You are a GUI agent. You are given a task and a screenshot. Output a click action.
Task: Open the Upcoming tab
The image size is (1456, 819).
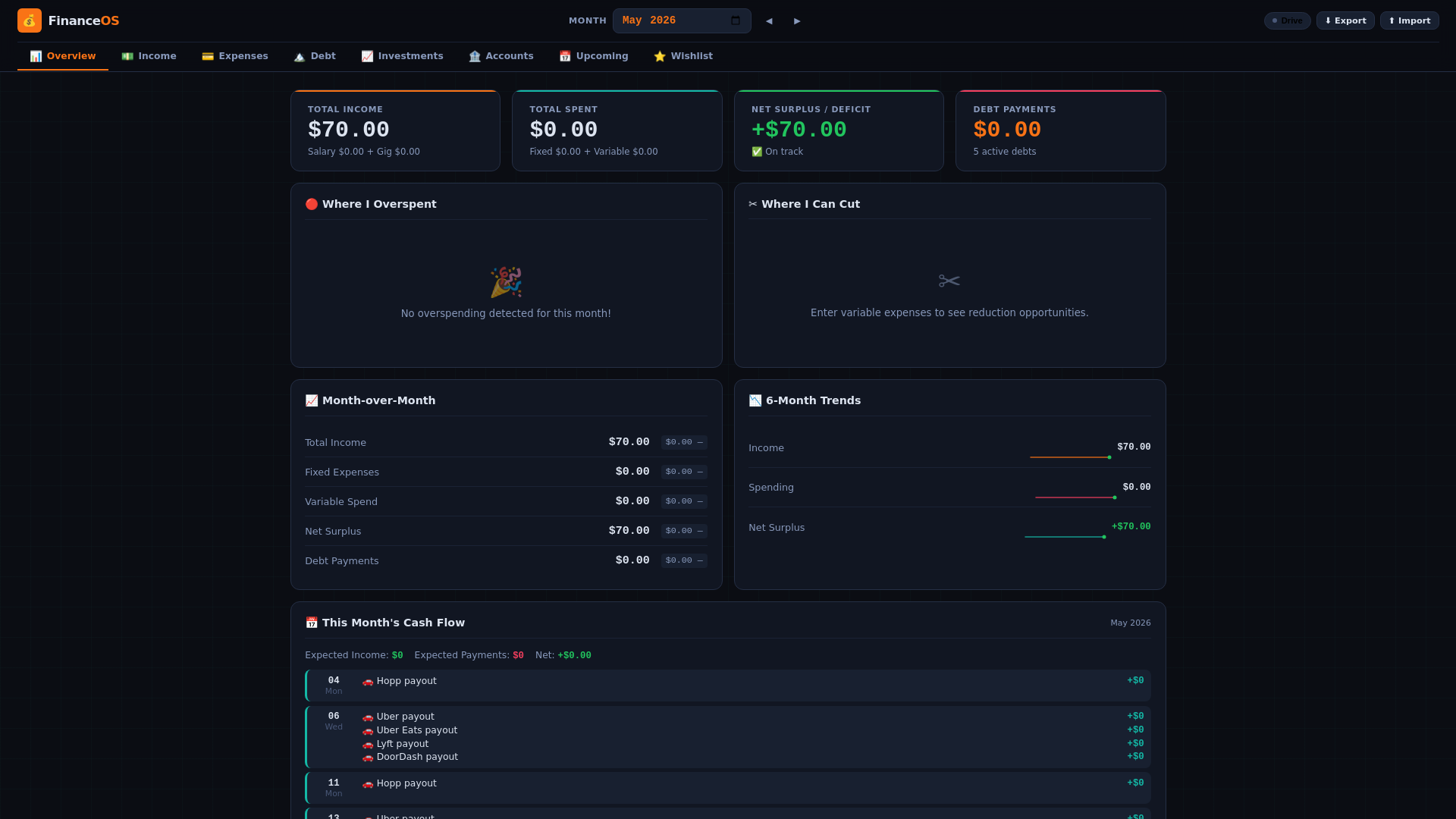coord(594,56)
